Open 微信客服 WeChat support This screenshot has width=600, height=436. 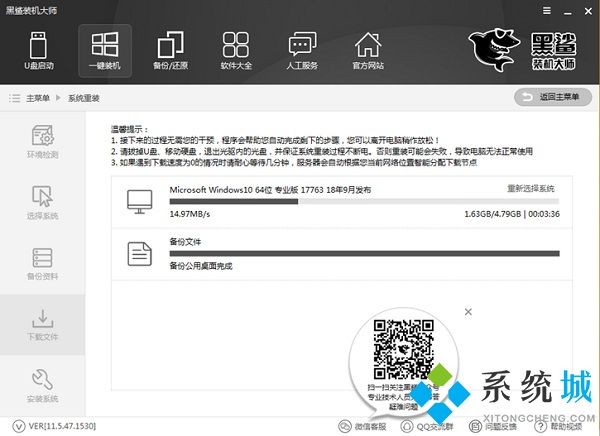point(362,426)
